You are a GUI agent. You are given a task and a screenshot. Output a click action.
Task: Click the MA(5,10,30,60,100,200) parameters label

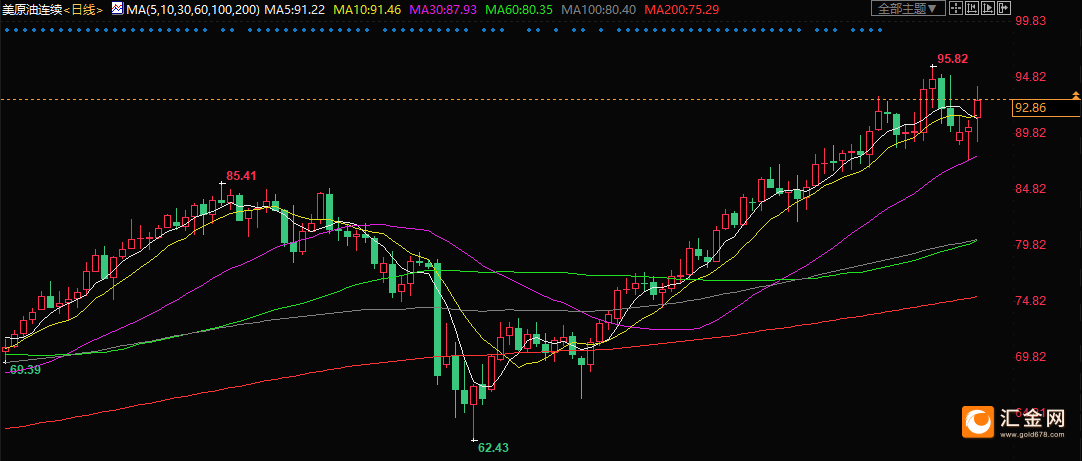pyautogui.click(x=193, y=10)
